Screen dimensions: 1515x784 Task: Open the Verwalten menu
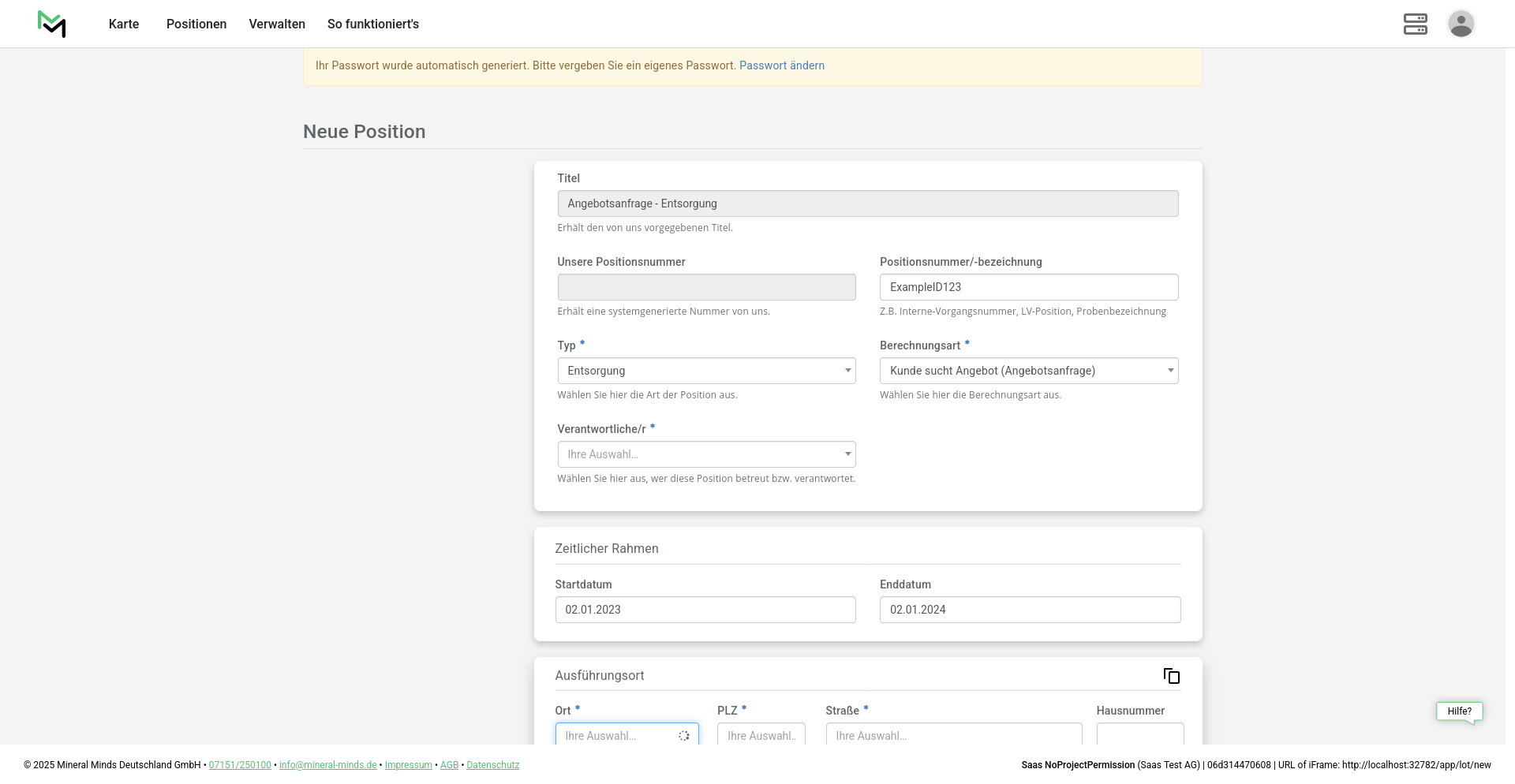click(277, 24)
